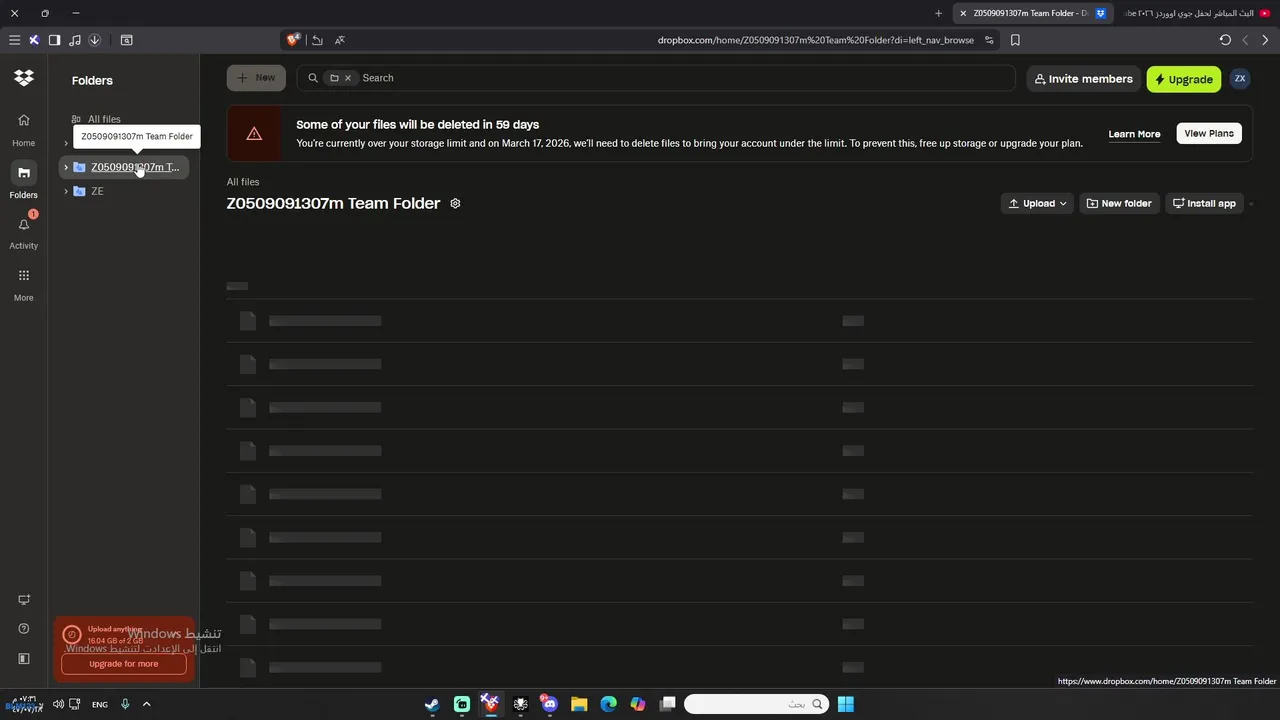Open team folder settings gear icon
1280x720 pixels.
point(455,203)
